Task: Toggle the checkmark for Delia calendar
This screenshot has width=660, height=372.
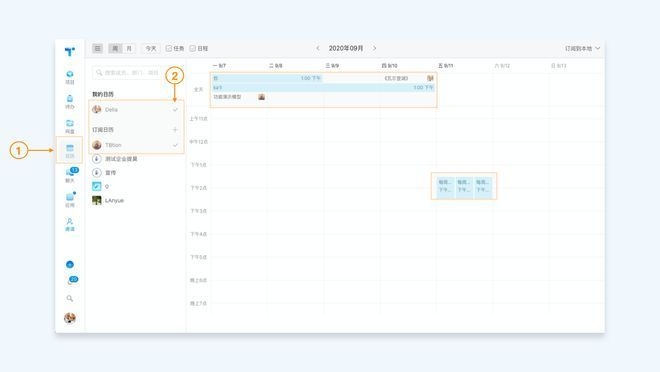Action: [175, 110]
